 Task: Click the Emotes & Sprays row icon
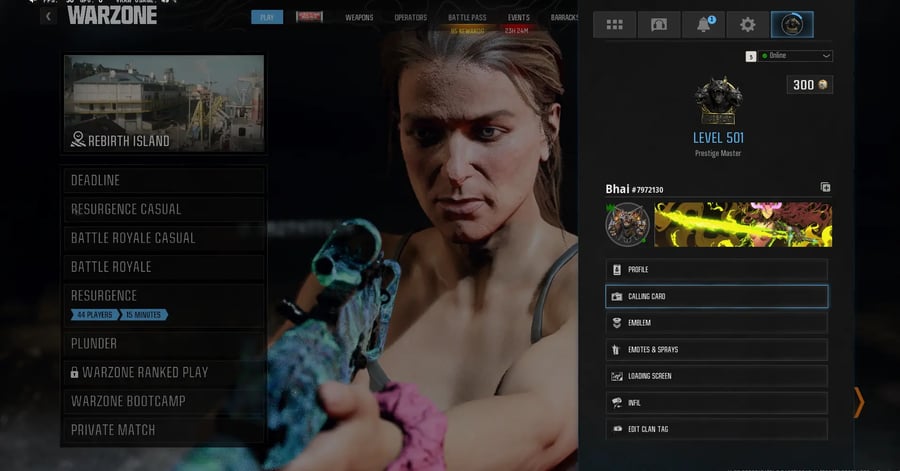[616, 349]
